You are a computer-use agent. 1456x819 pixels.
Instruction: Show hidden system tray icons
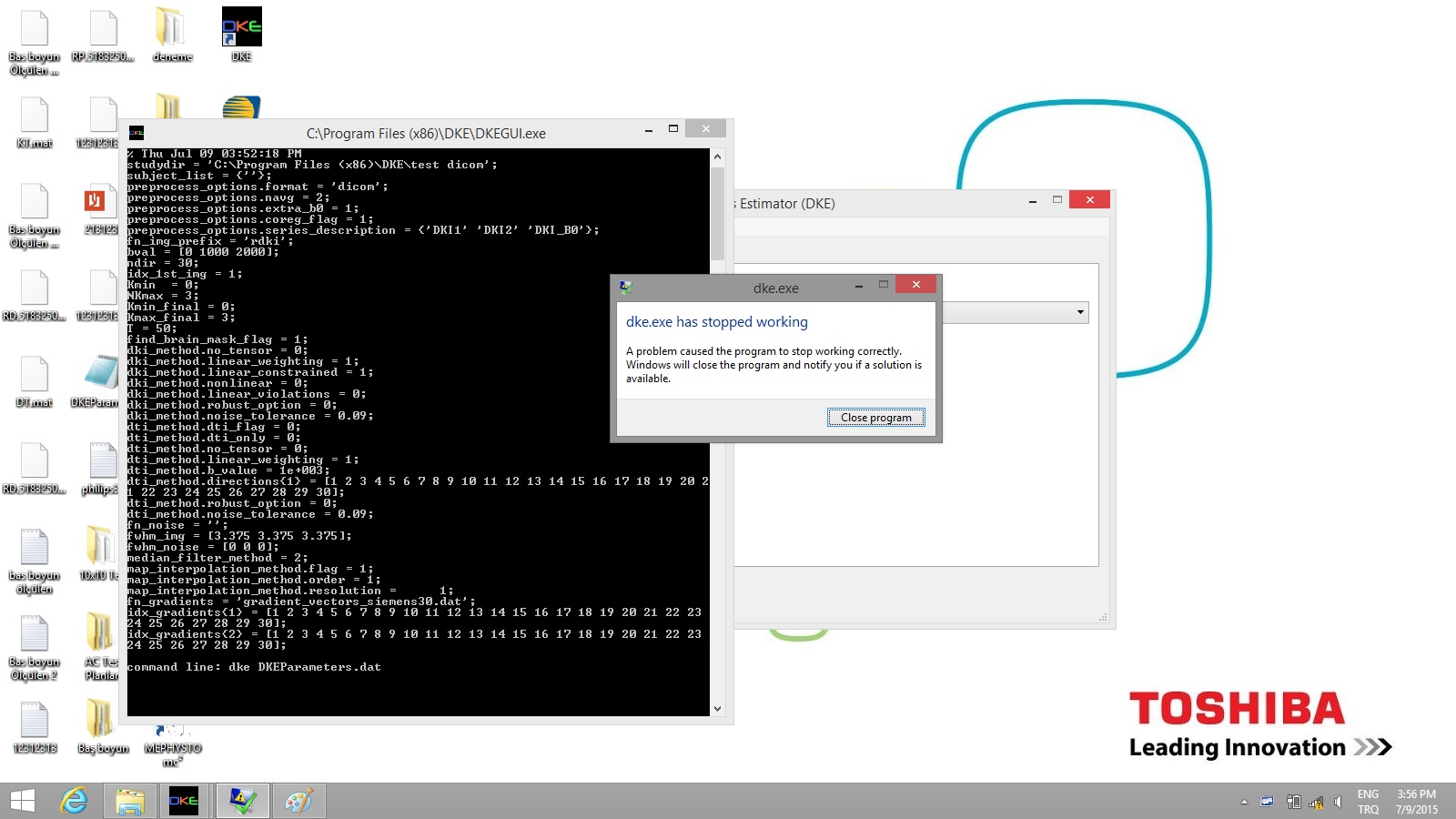click(x=1244, y=802)
